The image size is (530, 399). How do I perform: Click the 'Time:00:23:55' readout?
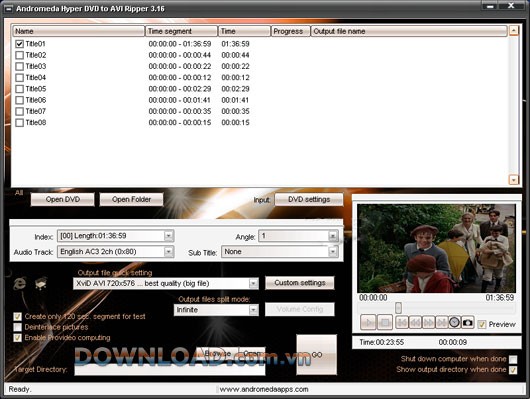click(x=381, y=342)
